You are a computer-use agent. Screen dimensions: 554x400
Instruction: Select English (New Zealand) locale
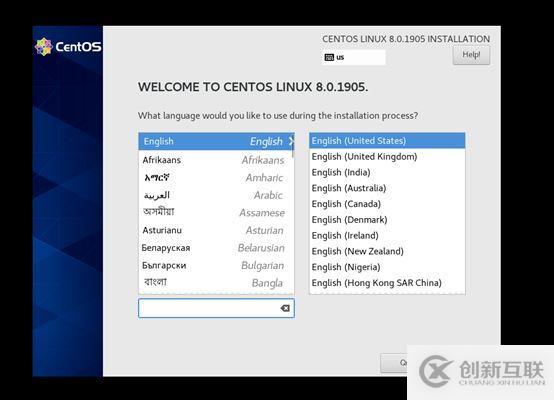coord(387,251)
